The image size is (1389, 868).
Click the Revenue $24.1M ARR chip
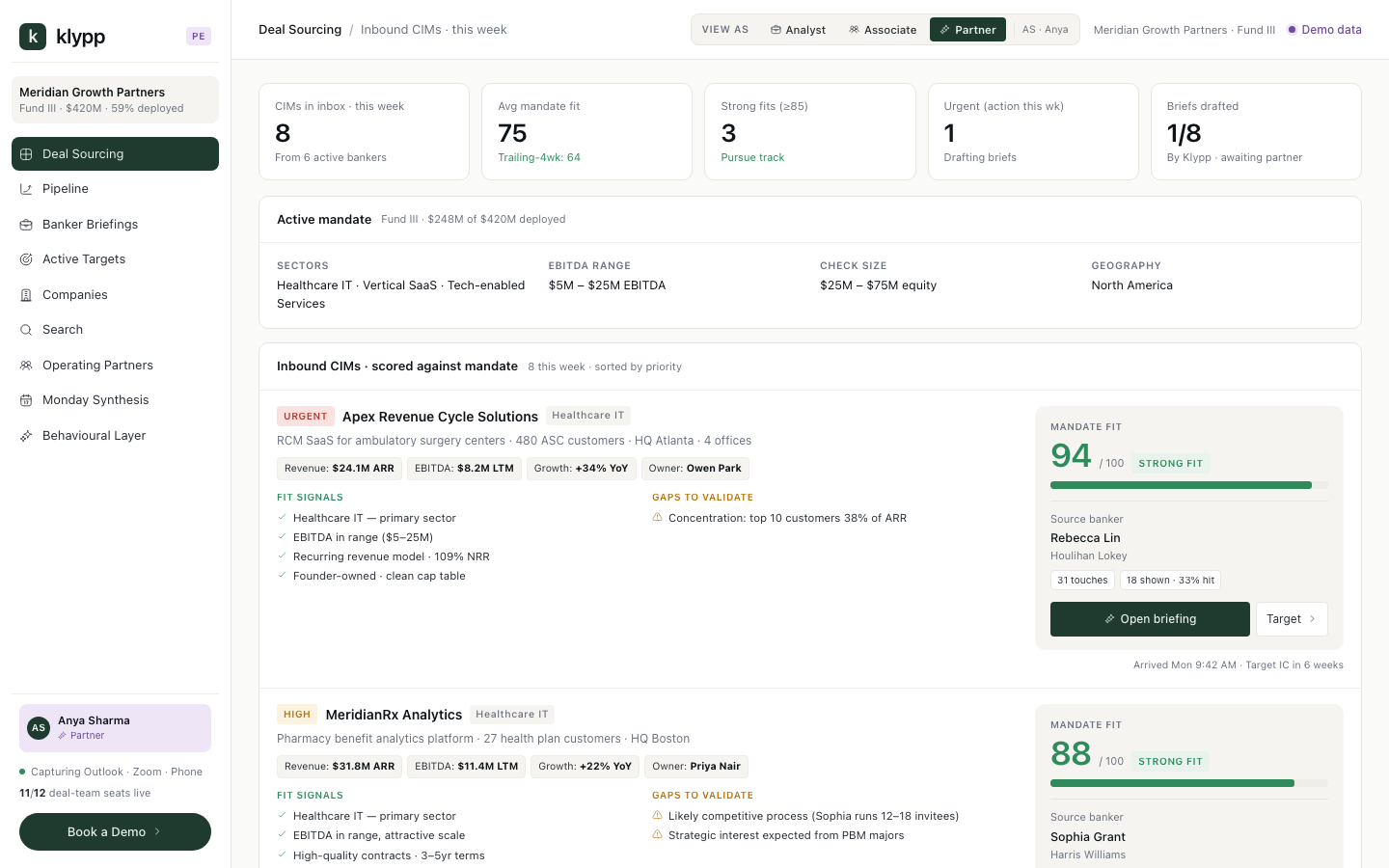pos(340,469)
